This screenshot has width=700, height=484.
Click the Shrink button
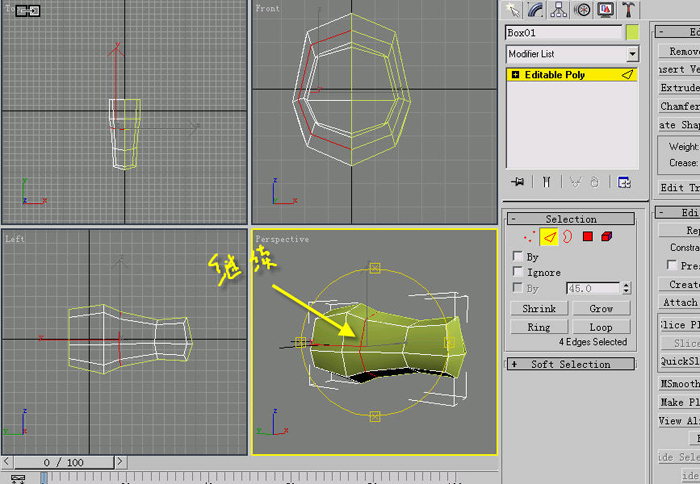point(539,309)
